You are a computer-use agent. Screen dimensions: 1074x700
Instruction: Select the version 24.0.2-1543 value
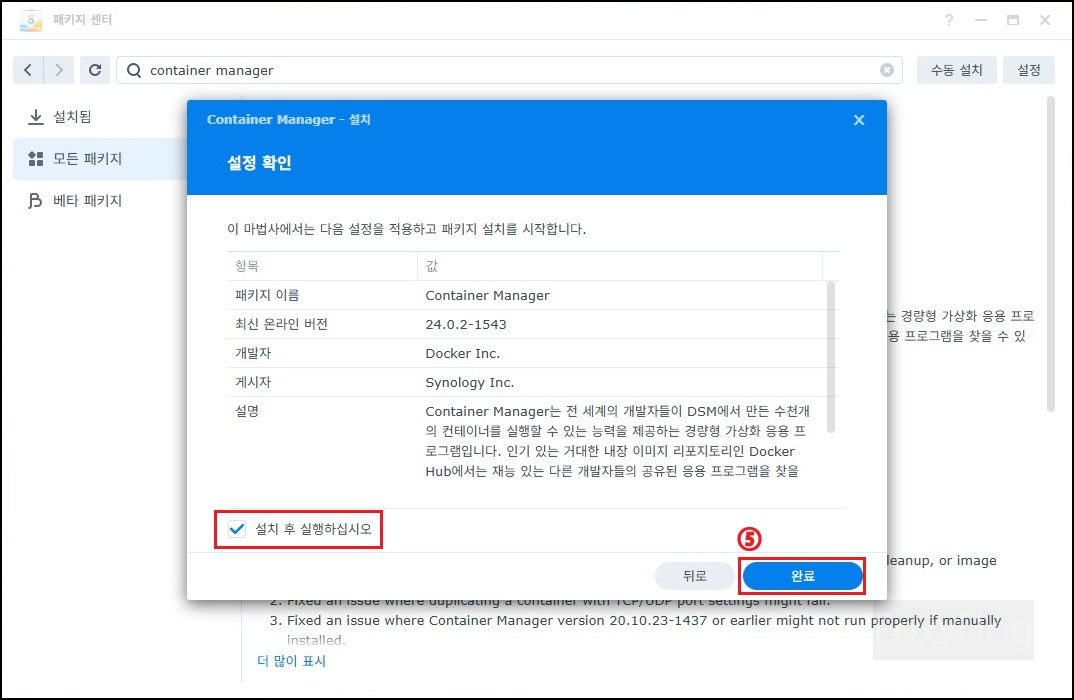466,325
